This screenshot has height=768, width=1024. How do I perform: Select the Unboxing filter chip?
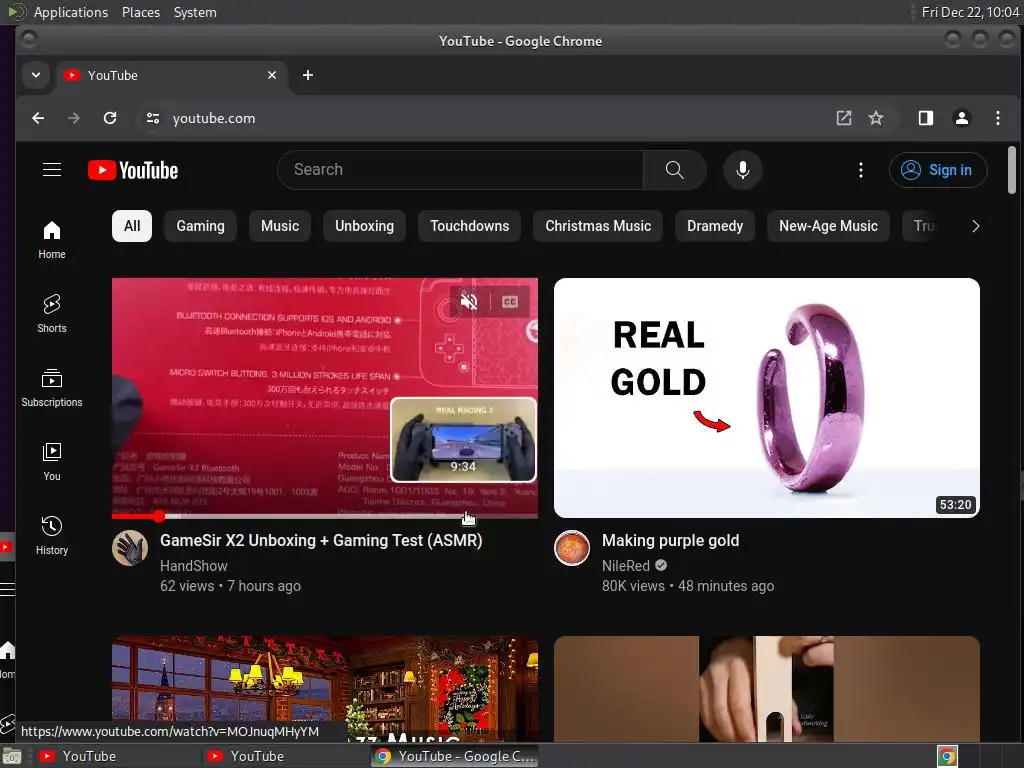tap(364, 226)
